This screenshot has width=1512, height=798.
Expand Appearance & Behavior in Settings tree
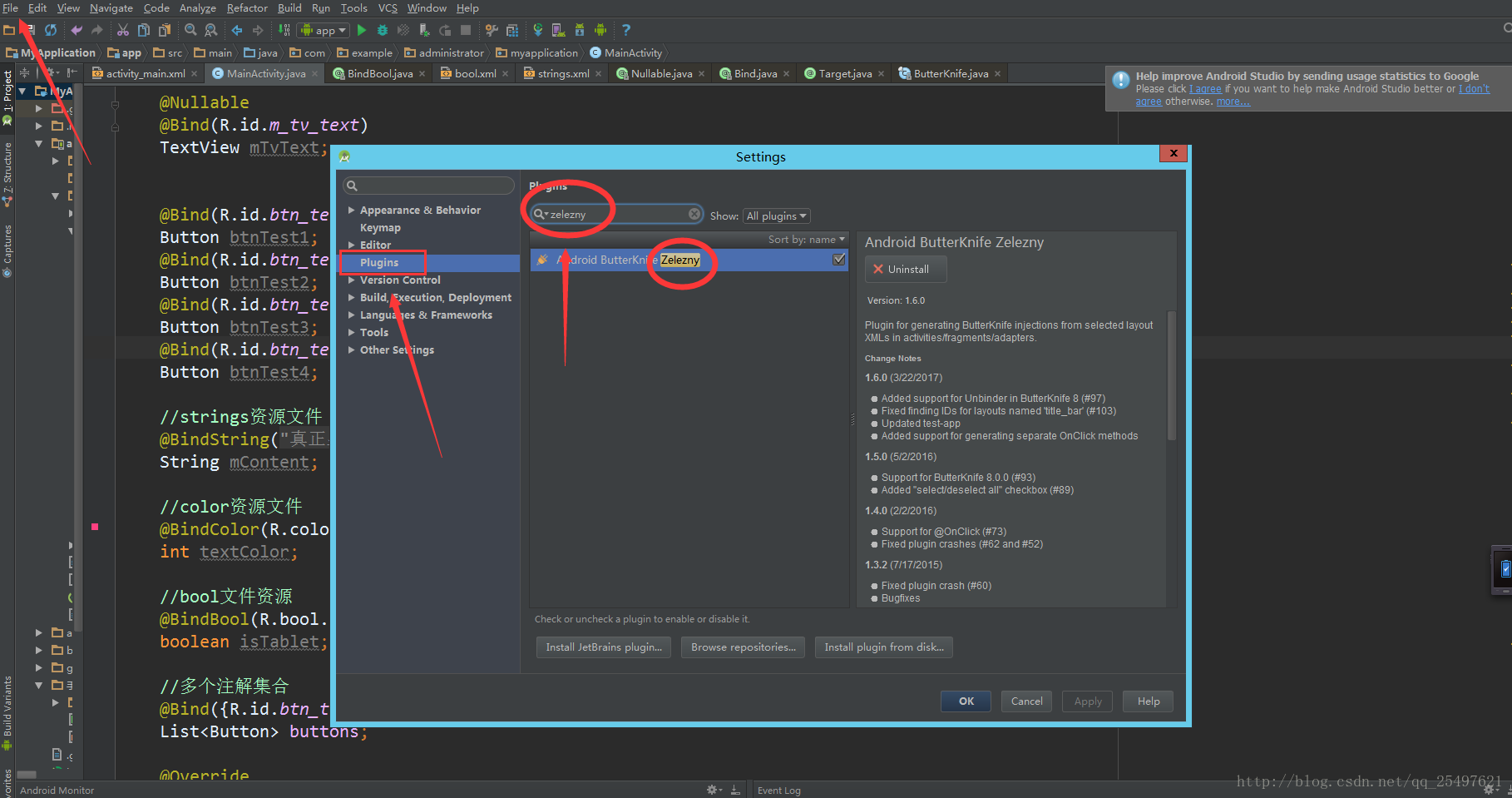point(352,210)
